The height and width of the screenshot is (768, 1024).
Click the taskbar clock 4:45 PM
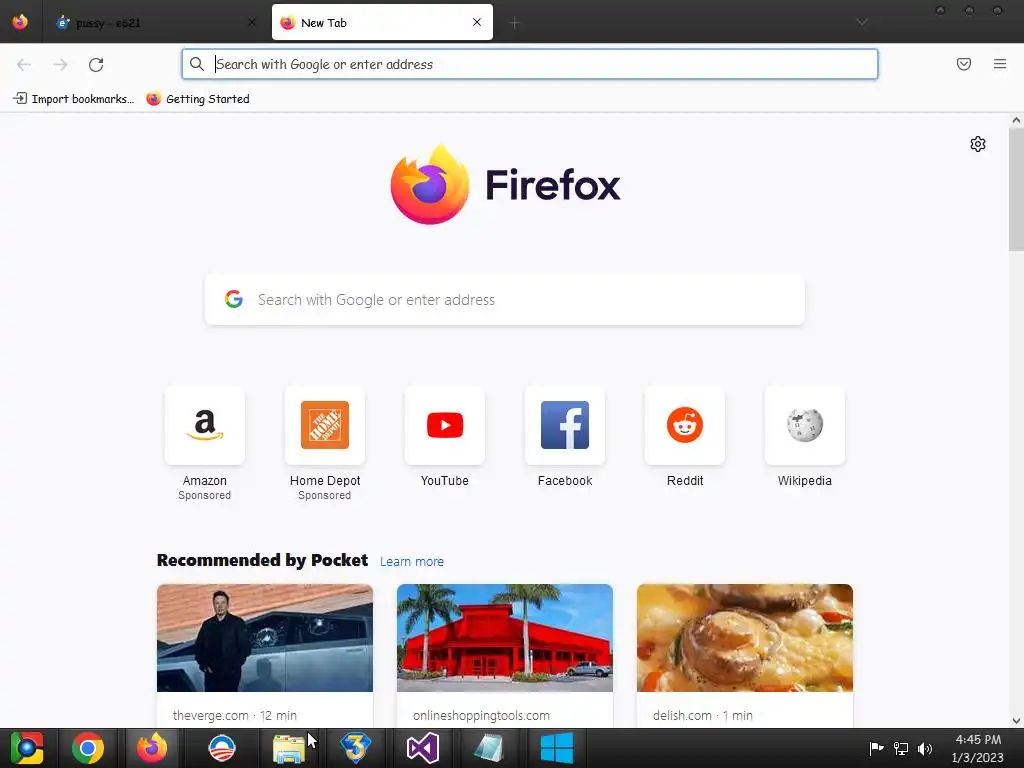[978, 748]
